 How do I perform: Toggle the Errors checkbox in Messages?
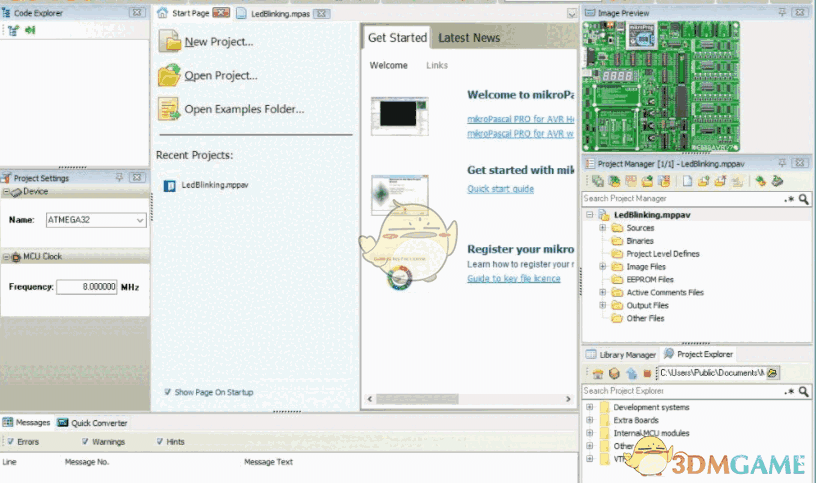tap(10, 441)
